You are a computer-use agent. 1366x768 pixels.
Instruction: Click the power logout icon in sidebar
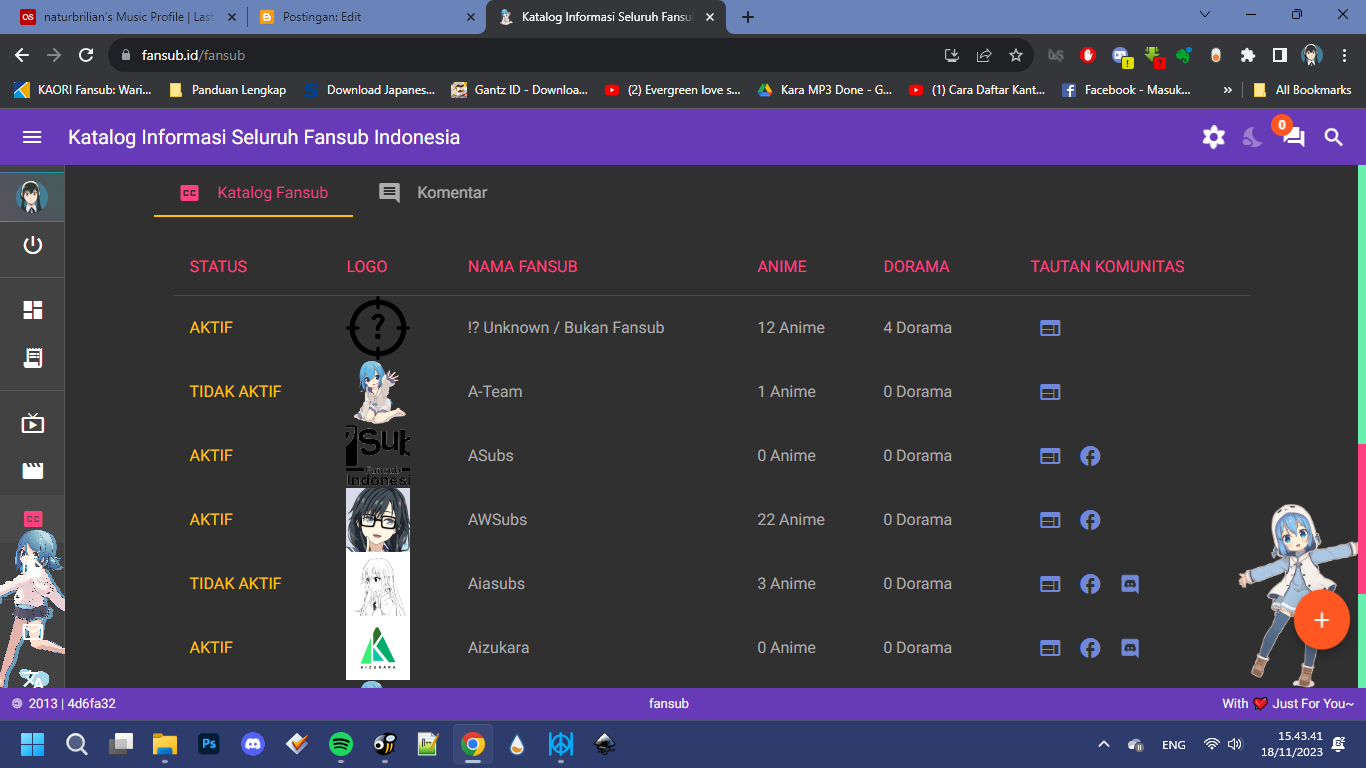(x=33, y=245)
